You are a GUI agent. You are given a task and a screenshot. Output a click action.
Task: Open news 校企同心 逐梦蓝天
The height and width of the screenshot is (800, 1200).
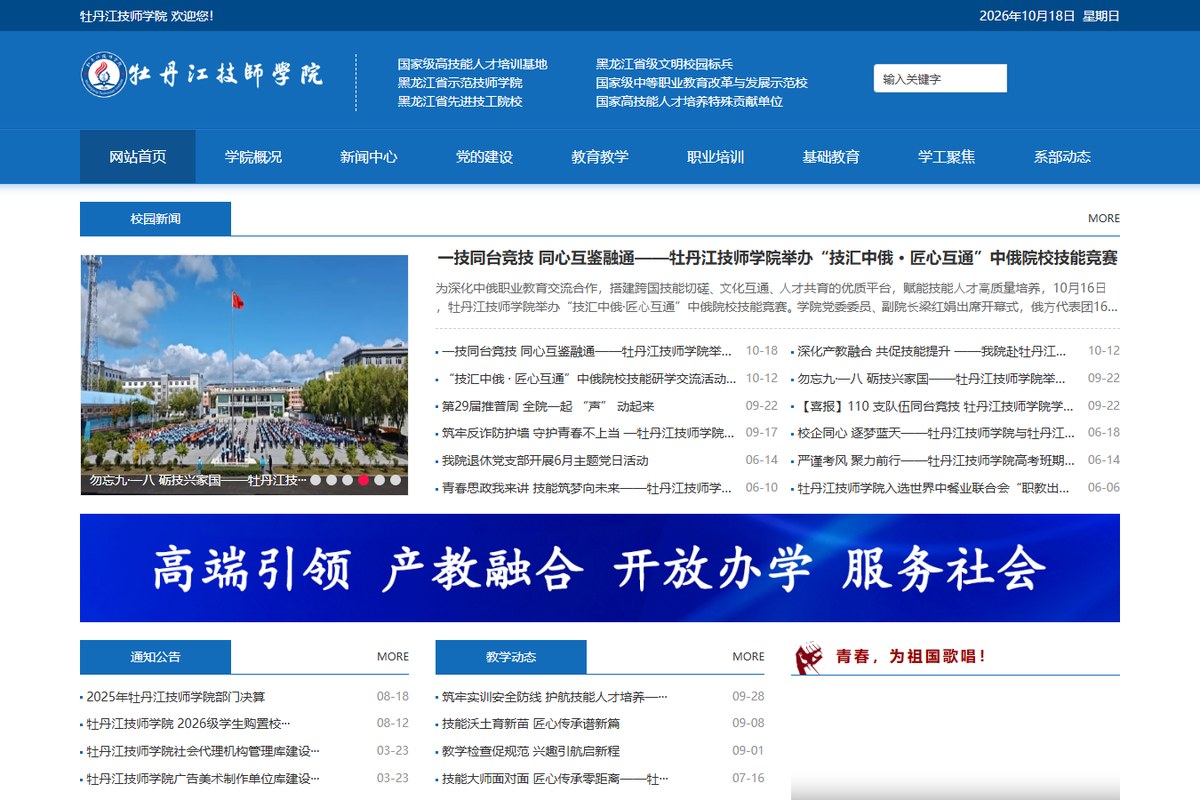(x=936, y=433)
